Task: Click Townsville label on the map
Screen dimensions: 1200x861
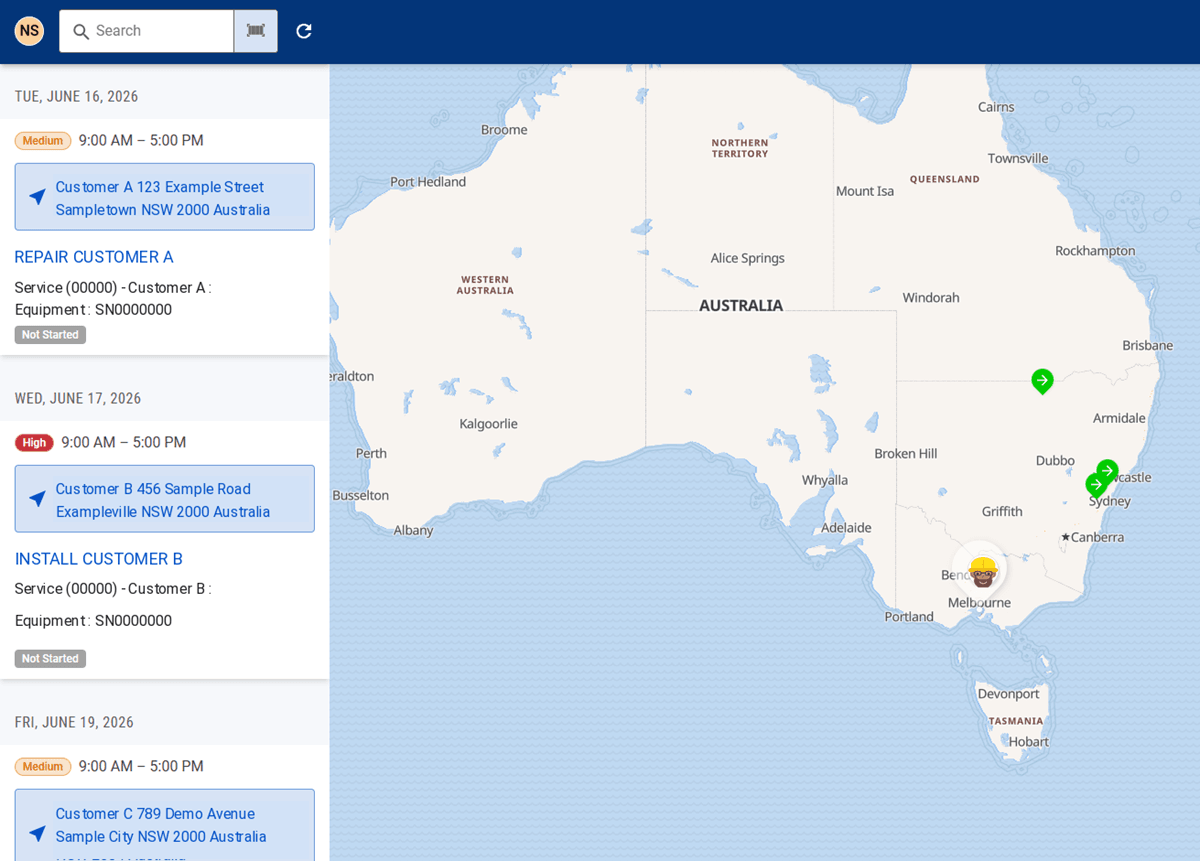Action: [x=1018, y=158]
